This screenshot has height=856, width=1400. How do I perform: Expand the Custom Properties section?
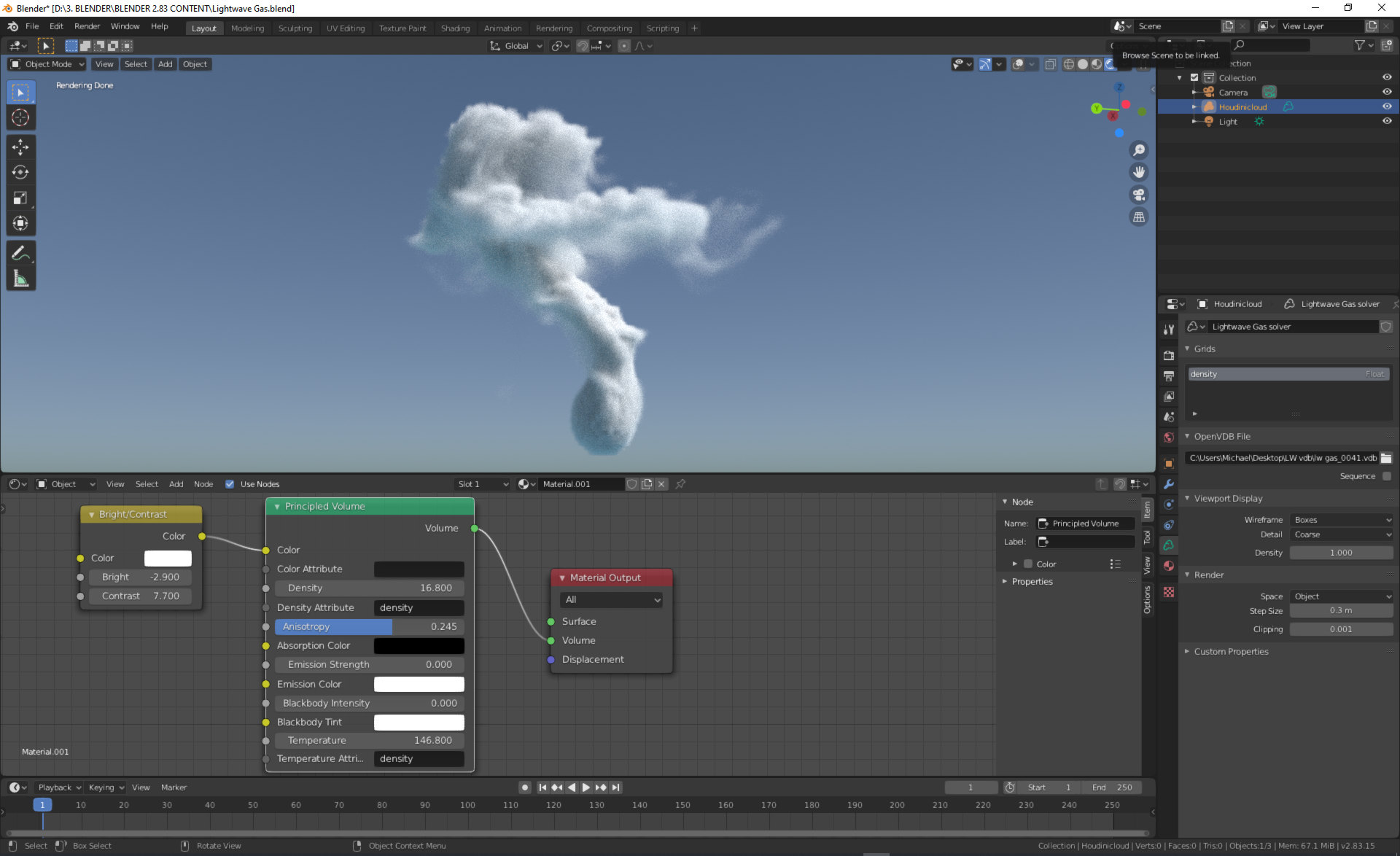click(1231, 651)
